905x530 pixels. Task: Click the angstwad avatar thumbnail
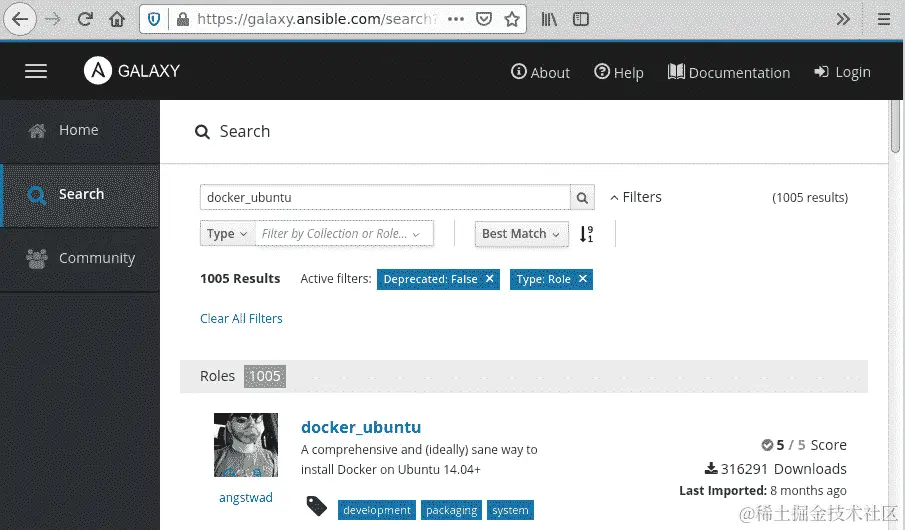coord(246,445)
